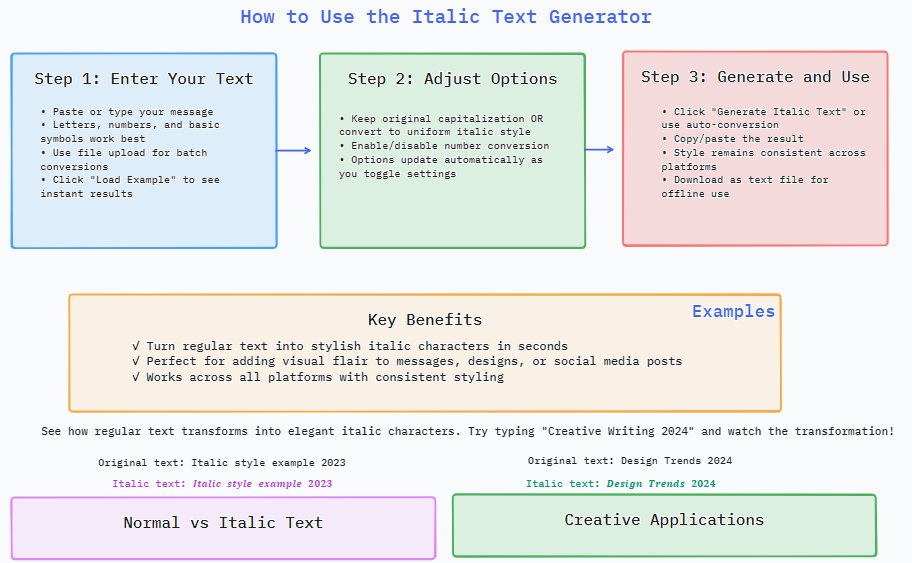Click the checkmark before "Turn regular text"

136,346
